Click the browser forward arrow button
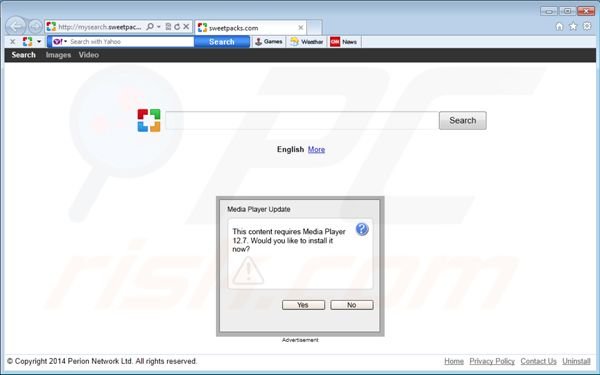The height and width of the screenshot is (375, 600). tap(35, 26)
